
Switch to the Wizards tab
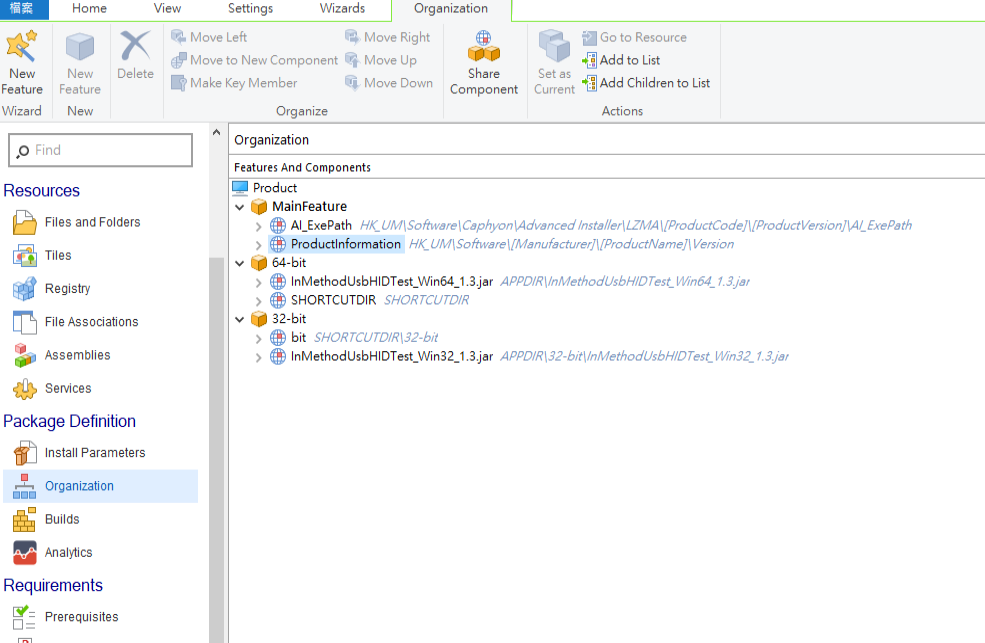click(342, 8)
